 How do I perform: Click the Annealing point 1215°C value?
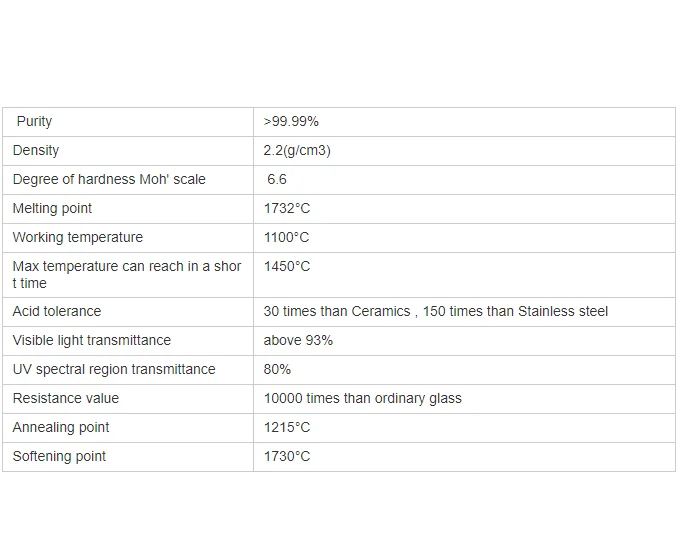click(287, 428)
